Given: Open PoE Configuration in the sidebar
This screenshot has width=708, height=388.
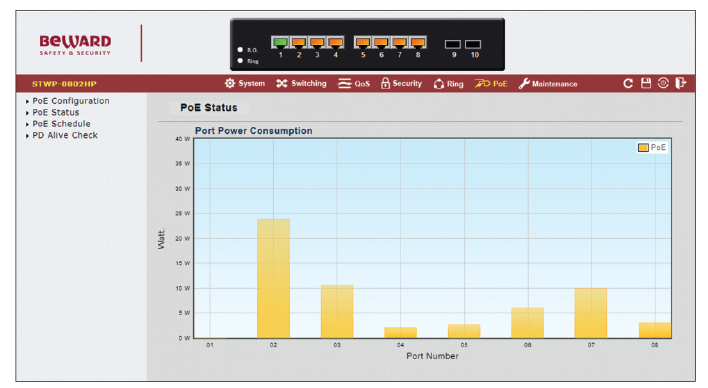Looking at the screenshot, I should [71, 101].
